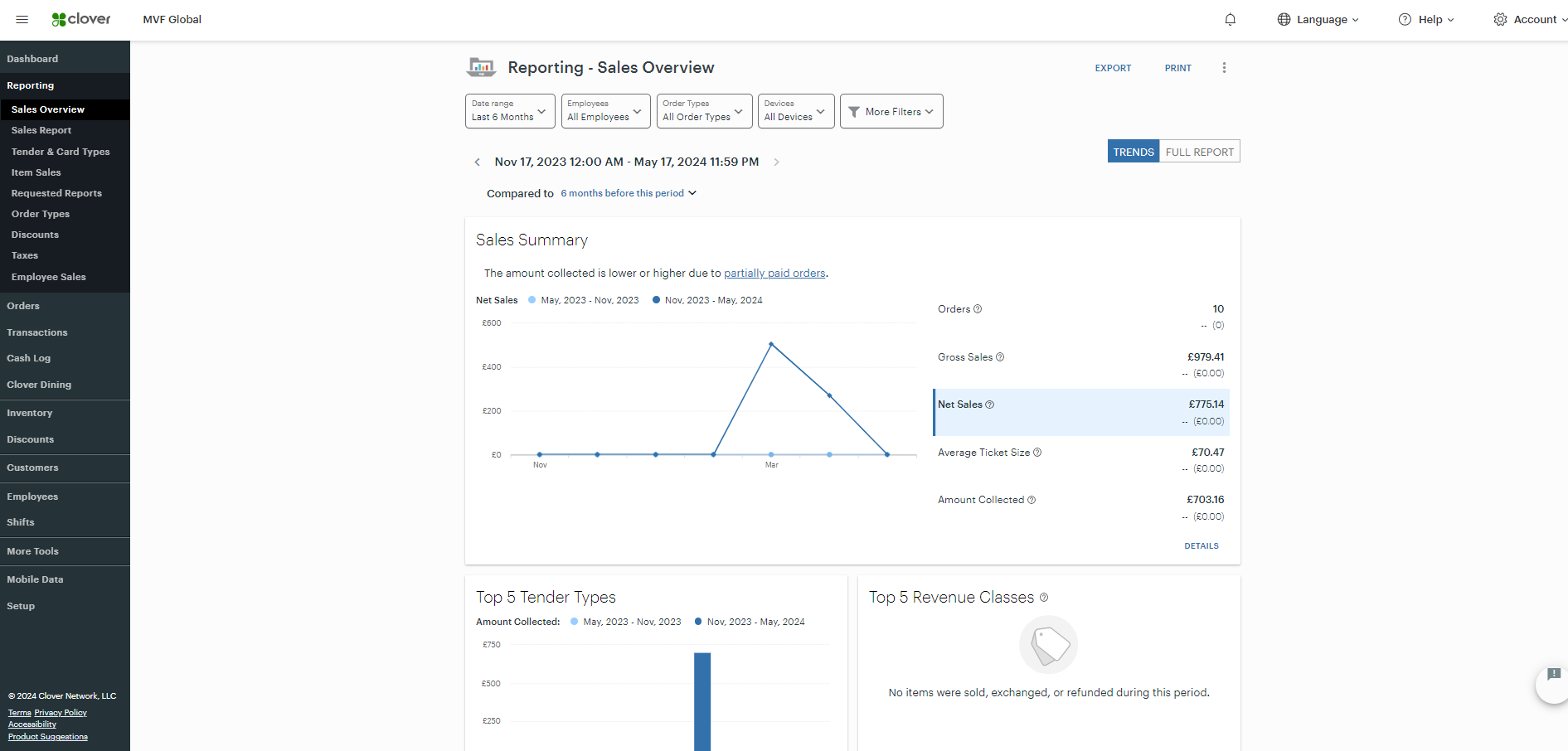The width and height of the screenshot is (1568, 751).
Task: Open the Date range filter dropdown
Action: point(509,111)
